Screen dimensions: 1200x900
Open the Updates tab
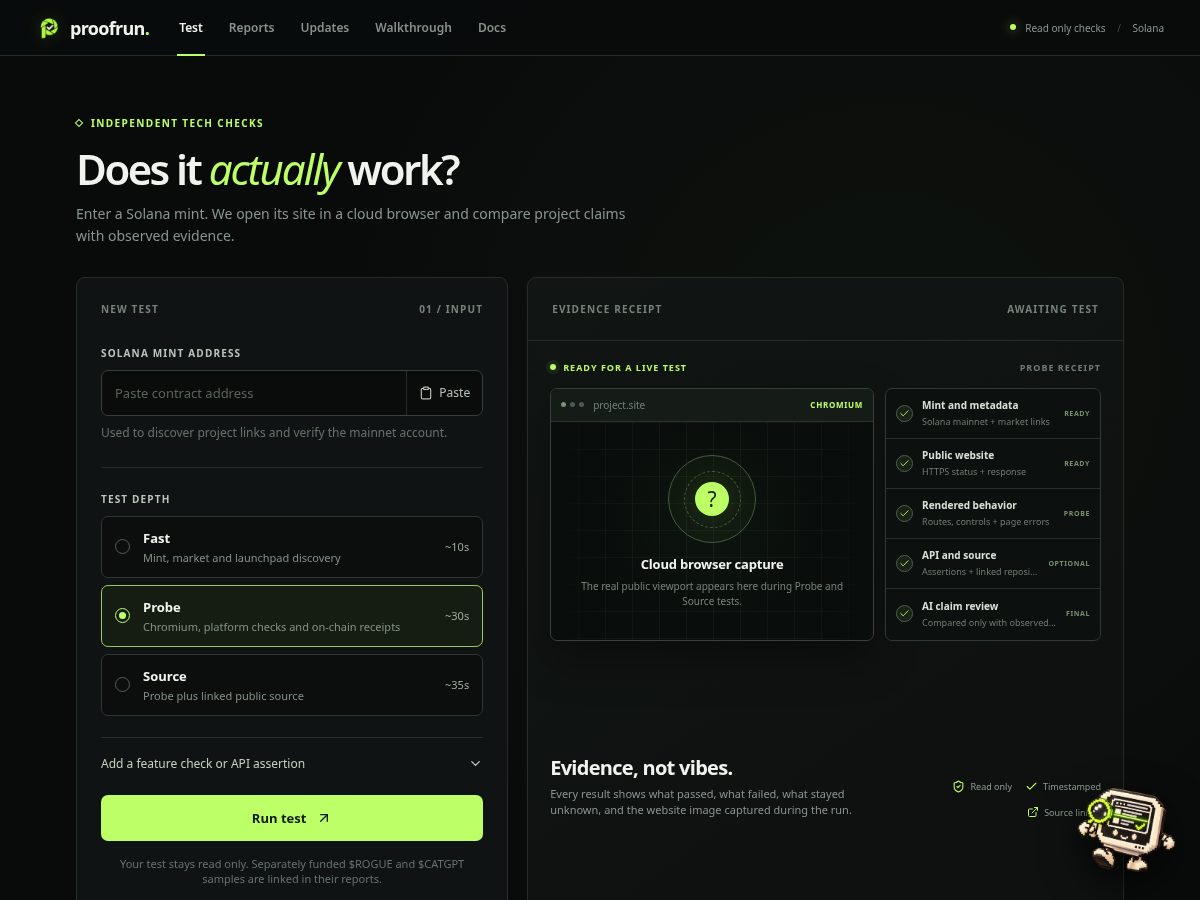point(325,28)
